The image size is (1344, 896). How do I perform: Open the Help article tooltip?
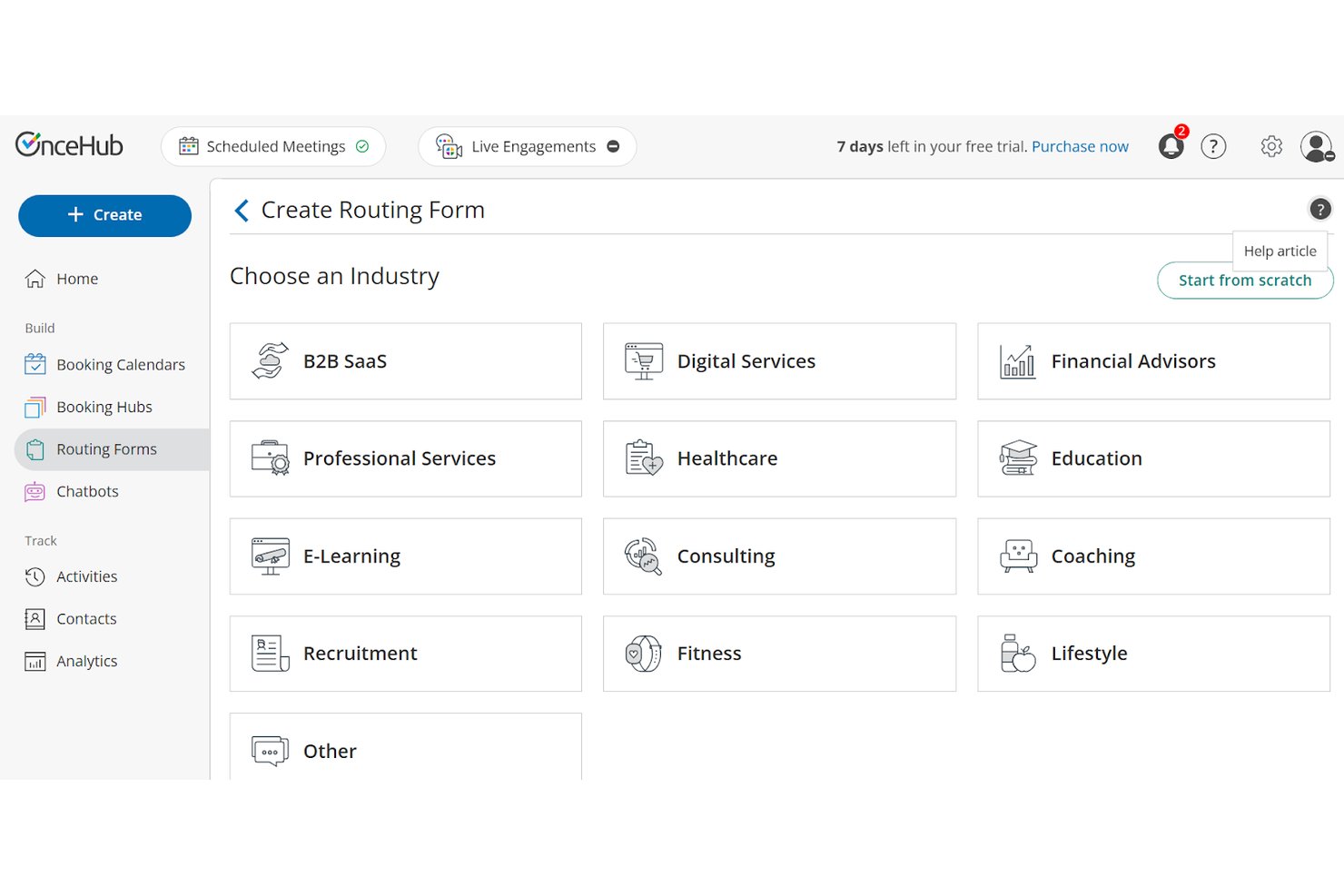1280,251
